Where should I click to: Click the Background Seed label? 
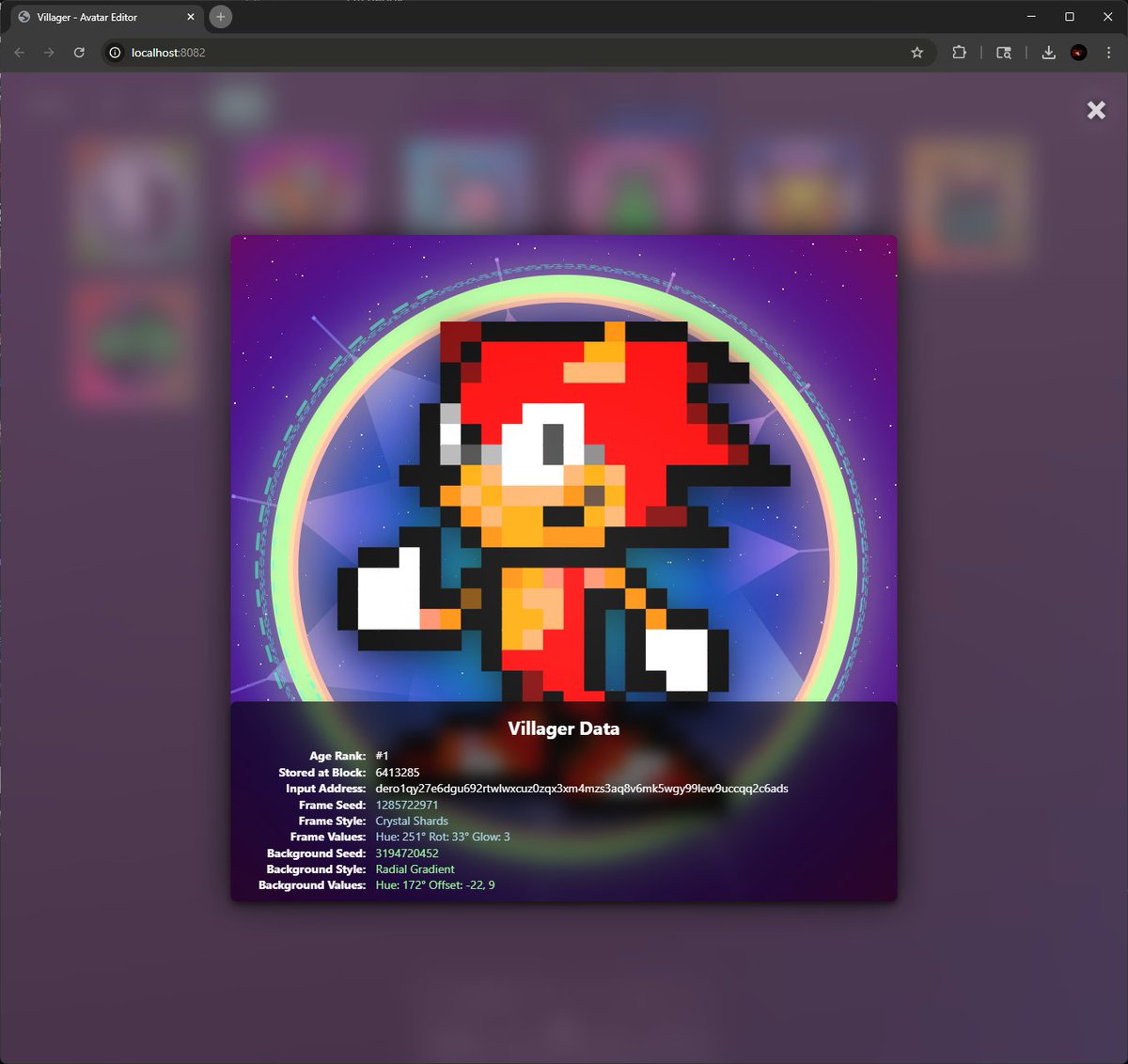317,853
